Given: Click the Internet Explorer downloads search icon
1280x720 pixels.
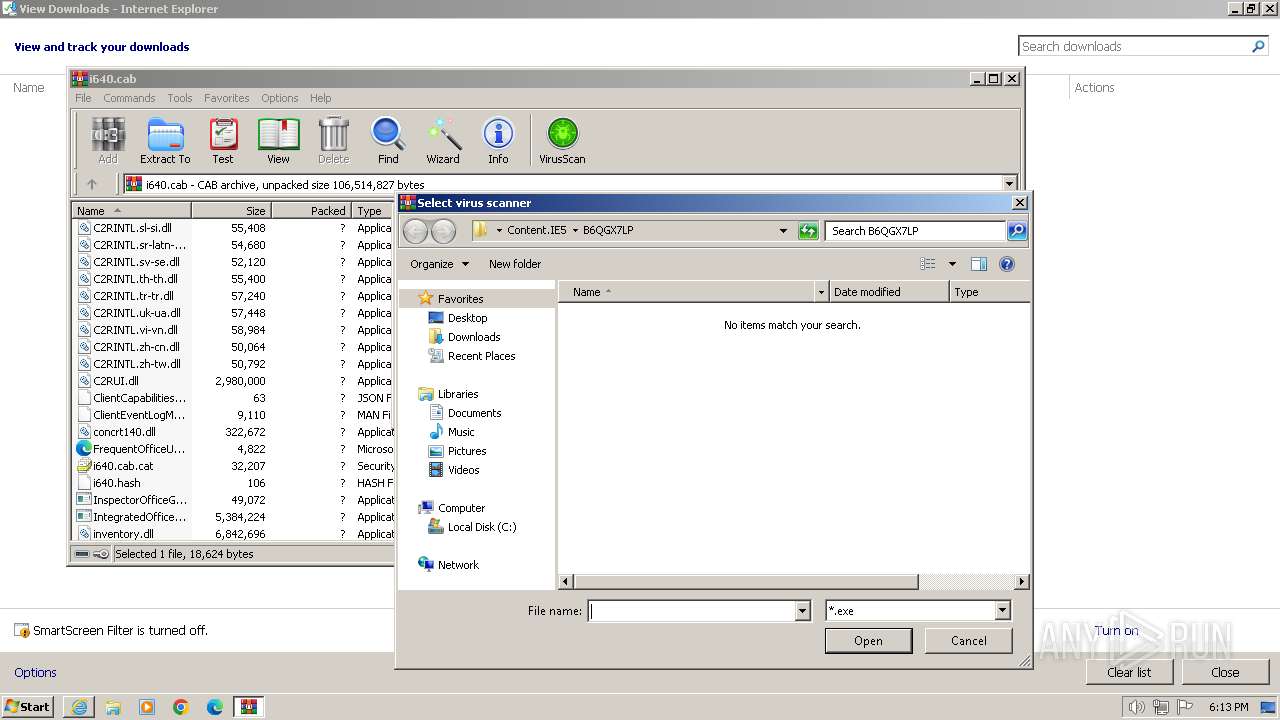Looking at the screenshot, I should pyautogui.click(x=1259, y=46).
